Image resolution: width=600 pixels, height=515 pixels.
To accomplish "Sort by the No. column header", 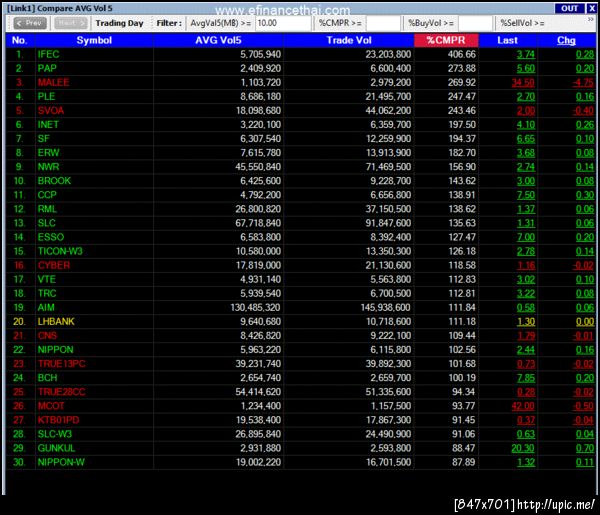I will point(20,40).
